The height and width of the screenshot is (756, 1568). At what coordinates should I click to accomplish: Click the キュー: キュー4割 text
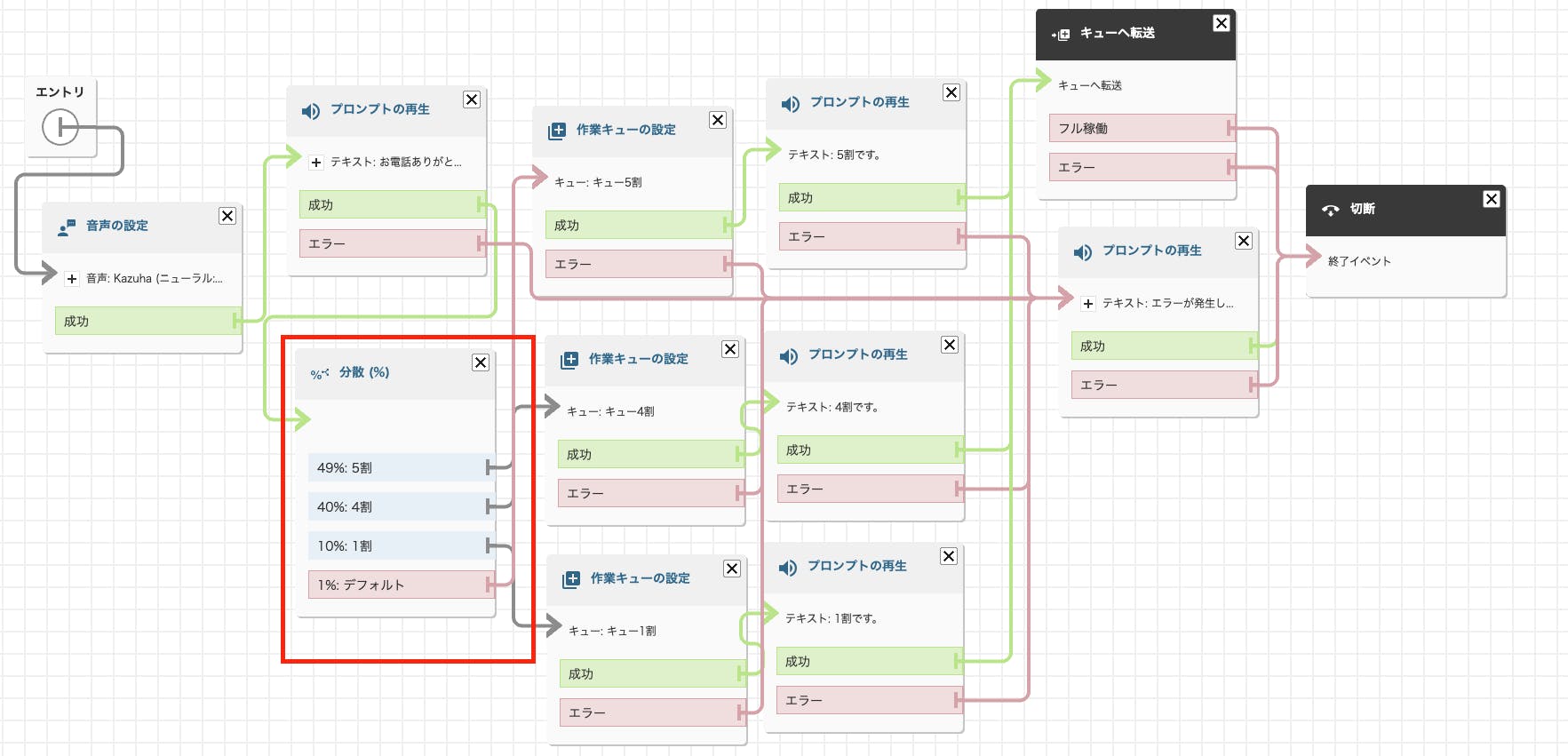[610, 411]
